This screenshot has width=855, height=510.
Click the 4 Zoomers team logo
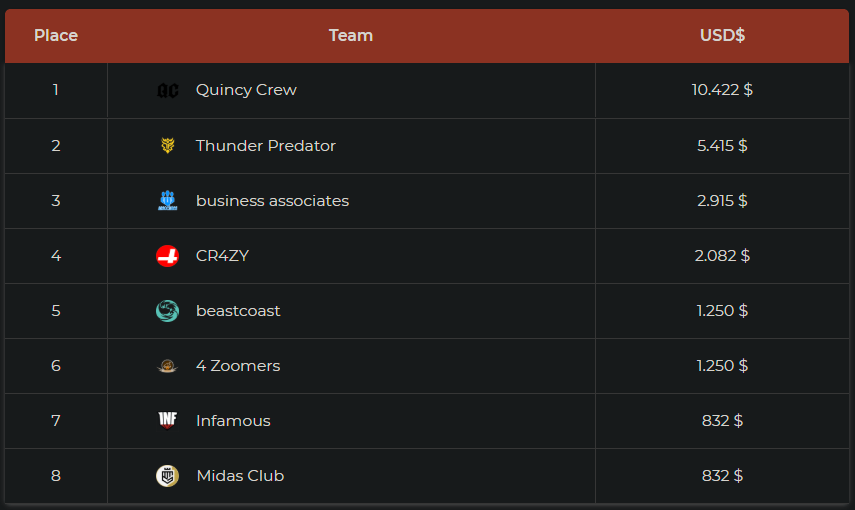coord(168,366)
